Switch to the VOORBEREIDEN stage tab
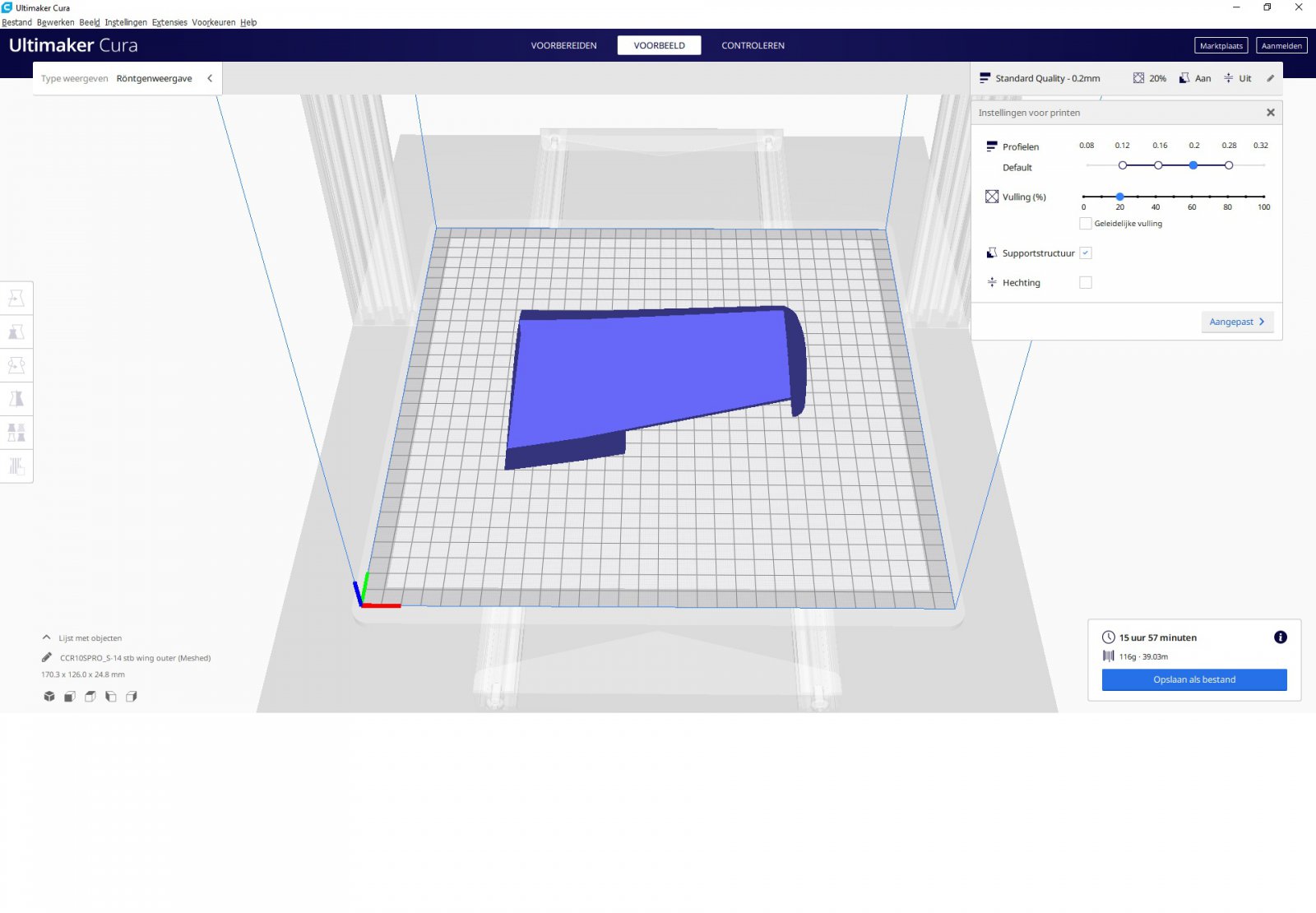This screenshot has width=1316, height=913. pyautogui.click(x=563, y=45)
